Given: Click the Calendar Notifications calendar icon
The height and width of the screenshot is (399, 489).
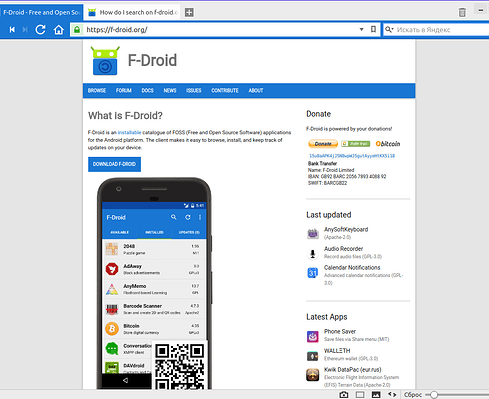Looking at the screenshot, I should (313, 273).
